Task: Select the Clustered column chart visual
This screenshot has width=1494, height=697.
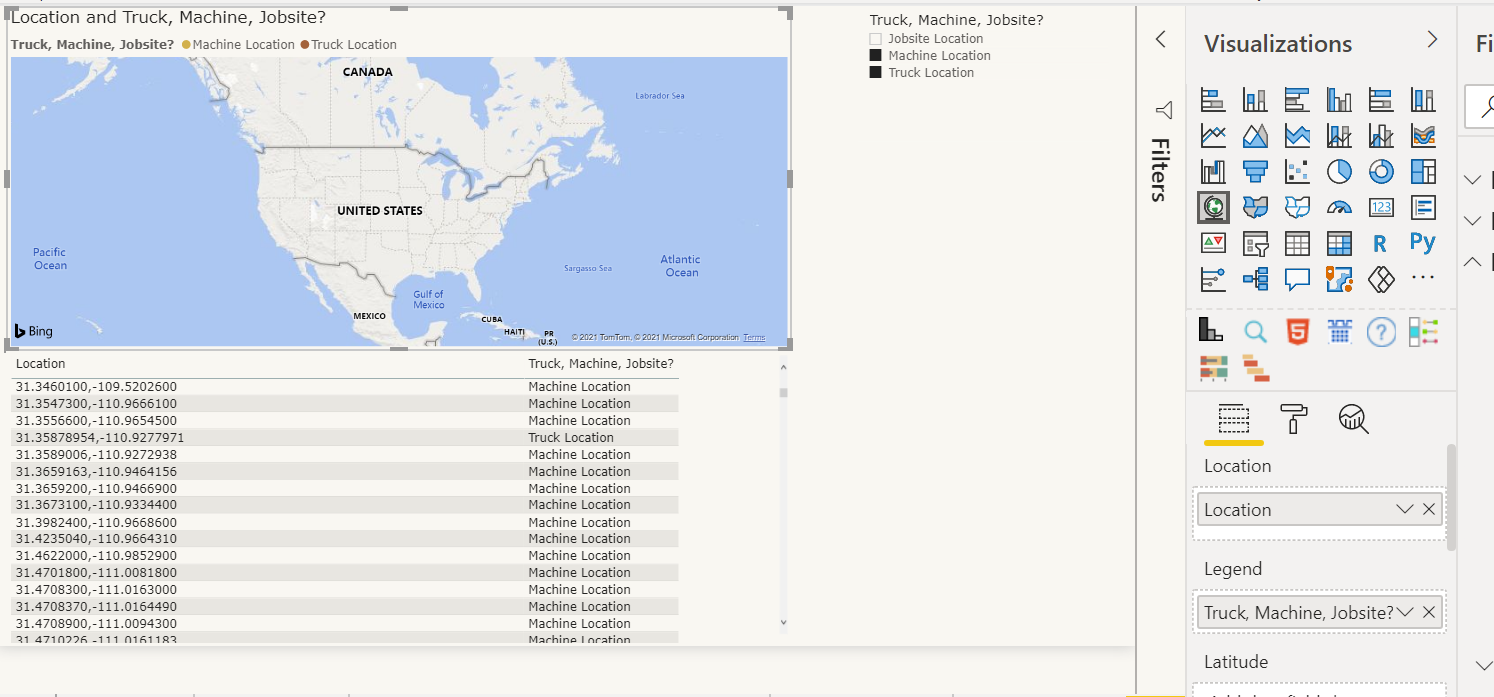Action: (x=1339, y=100)
